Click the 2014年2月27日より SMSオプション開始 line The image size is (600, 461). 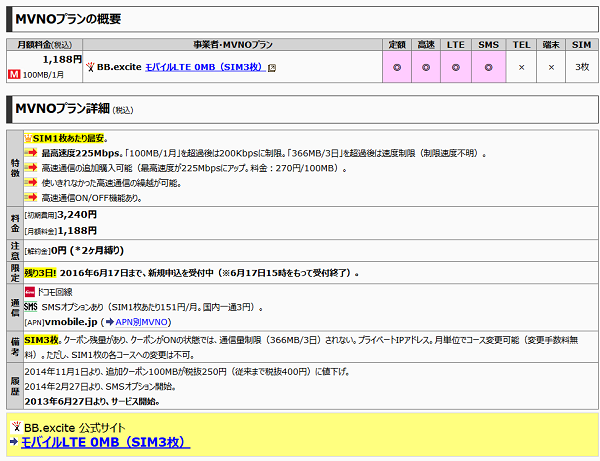[x=100, y=386]
